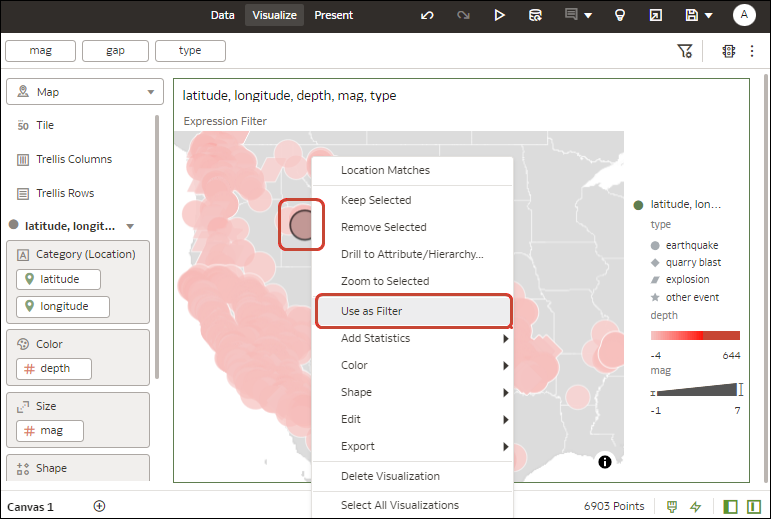Open the filter bar three-dot menu
Screen dimensions: 771x519
click(752, 51)
